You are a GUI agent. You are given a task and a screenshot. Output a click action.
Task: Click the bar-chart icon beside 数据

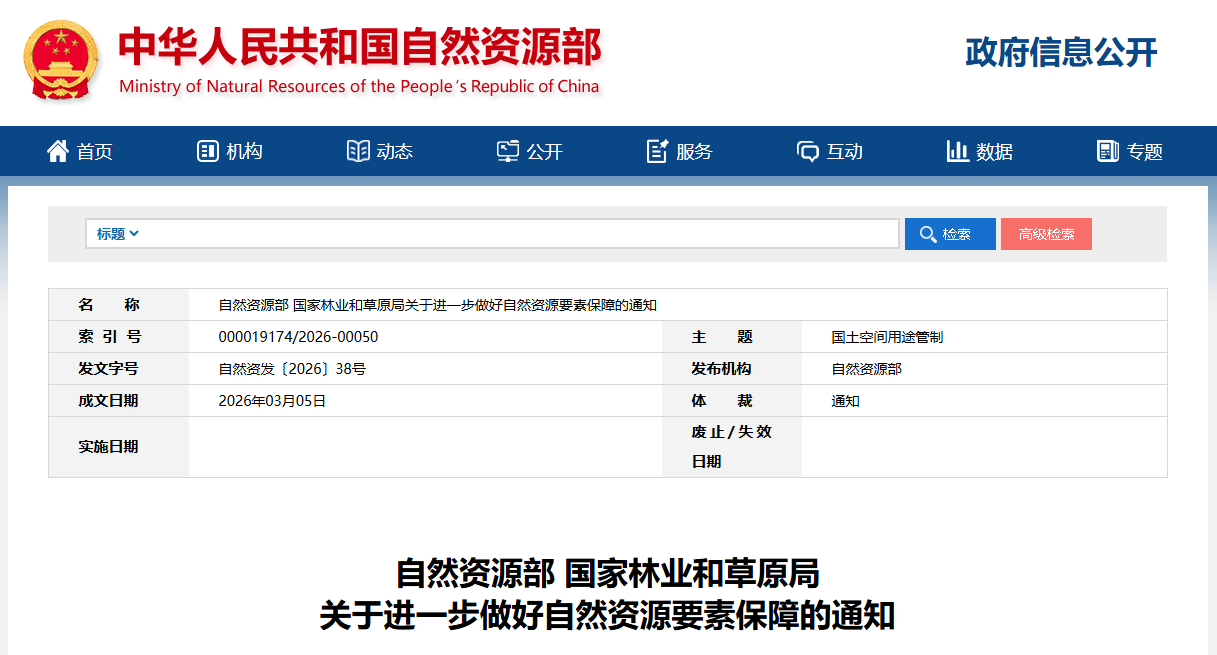[957, 150]
